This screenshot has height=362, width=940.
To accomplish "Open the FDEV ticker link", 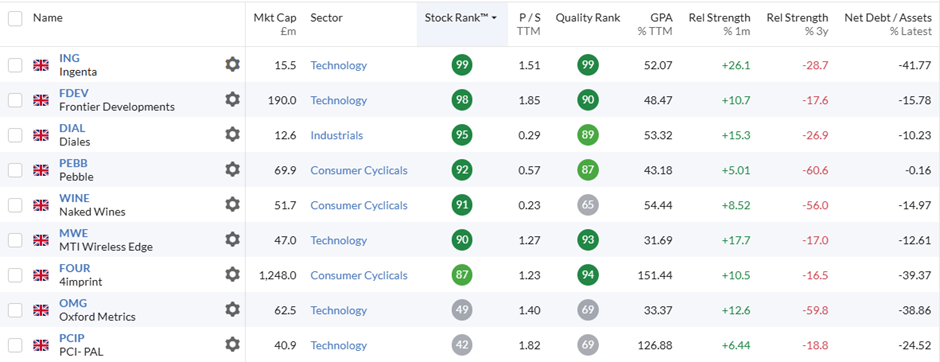I will pyautogui.click(x=73, y=93).
